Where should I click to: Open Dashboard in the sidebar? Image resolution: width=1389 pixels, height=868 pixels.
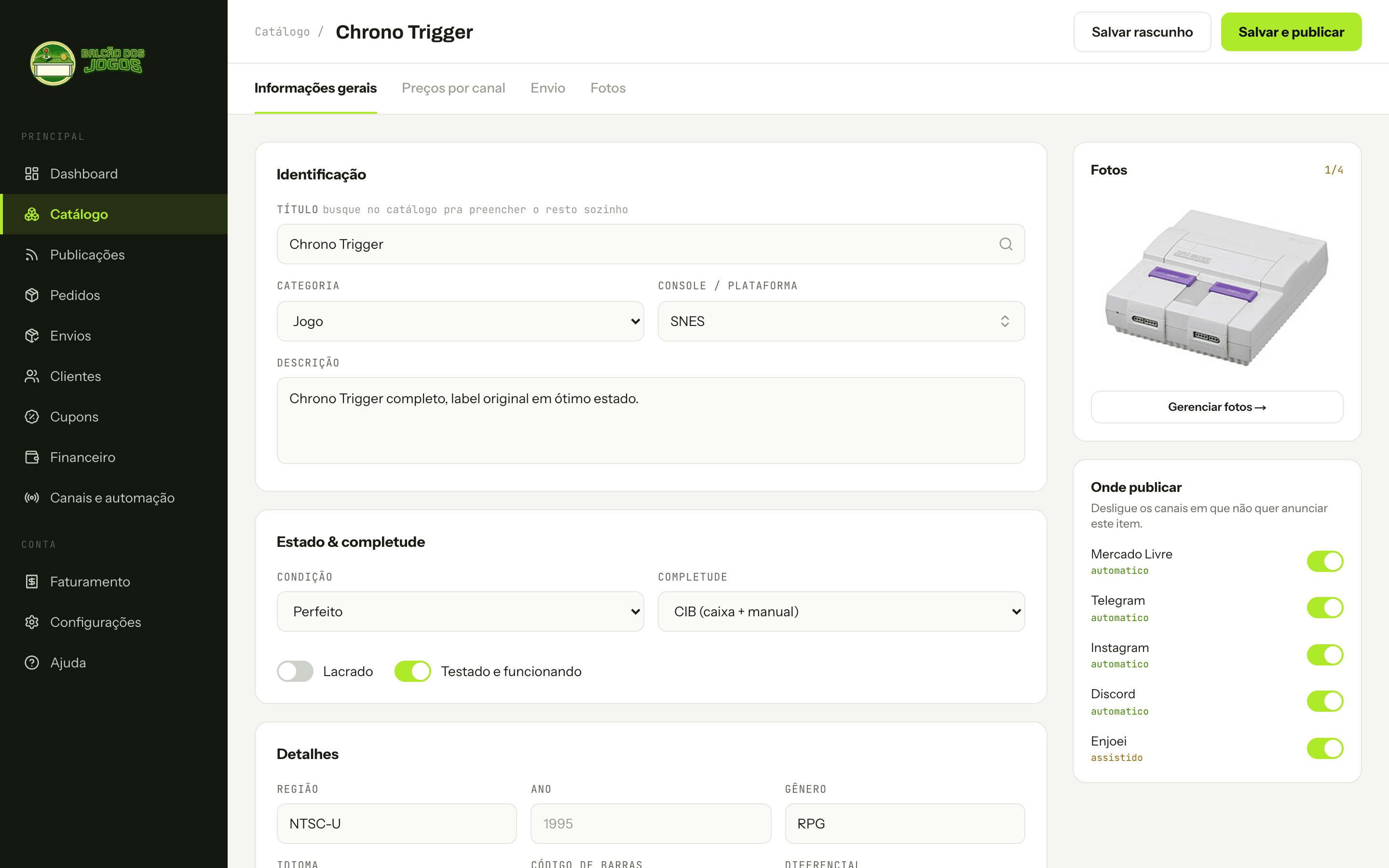tap(114, 174)
